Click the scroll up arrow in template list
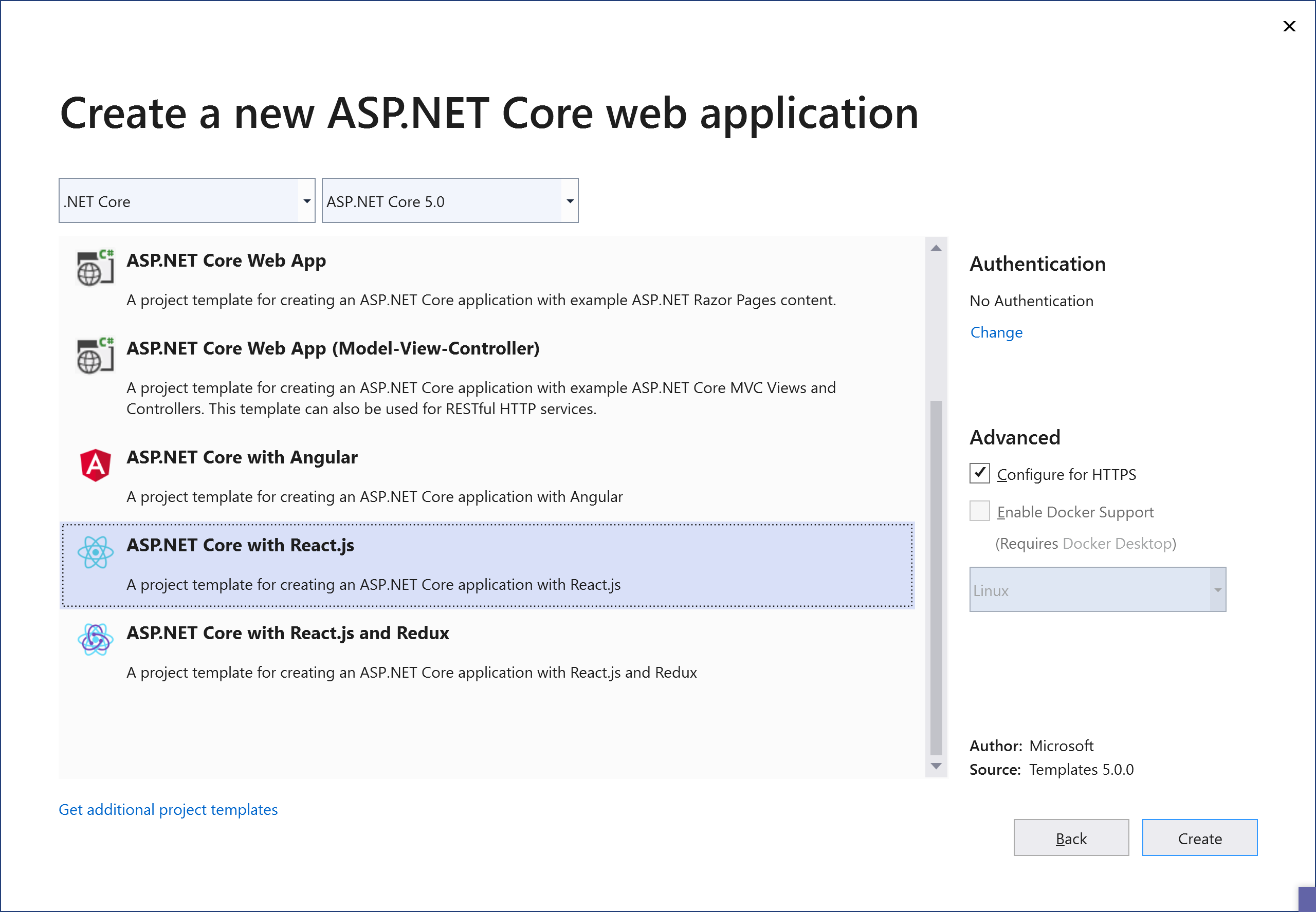 coord(936,248)
